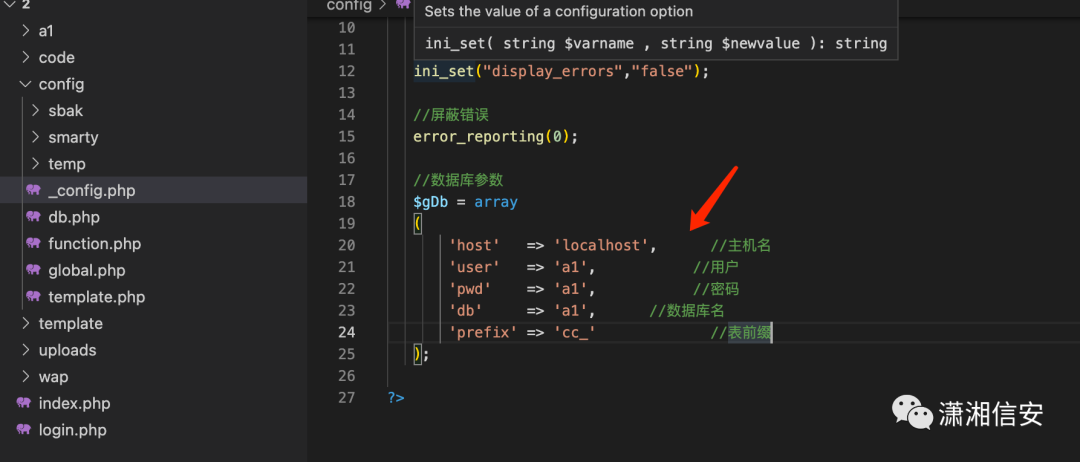Select the uploads folder label
This screenshot has width=1080, height=462.
(x=68, y=350)
